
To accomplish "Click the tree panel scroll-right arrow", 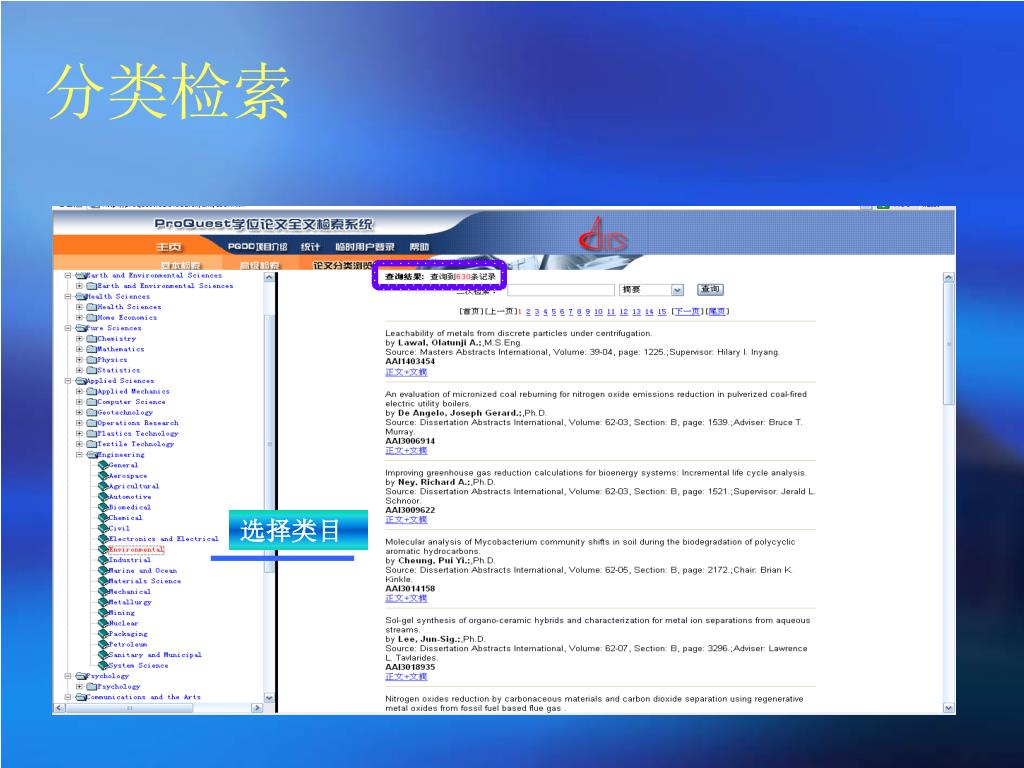I will pos(257,708).
